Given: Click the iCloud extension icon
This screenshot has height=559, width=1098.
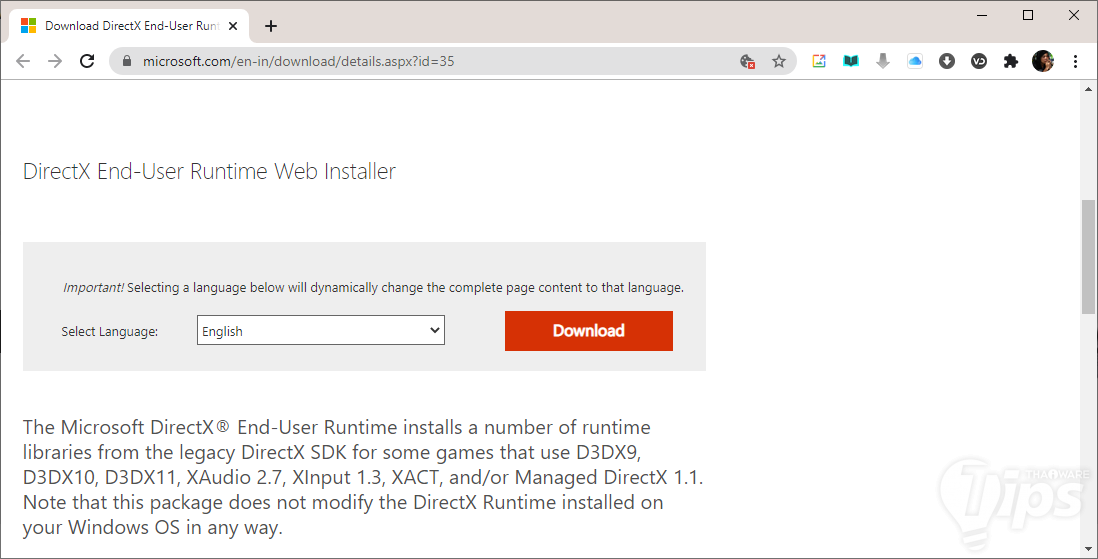Looking at the screenshot, I should pos(915,61).
